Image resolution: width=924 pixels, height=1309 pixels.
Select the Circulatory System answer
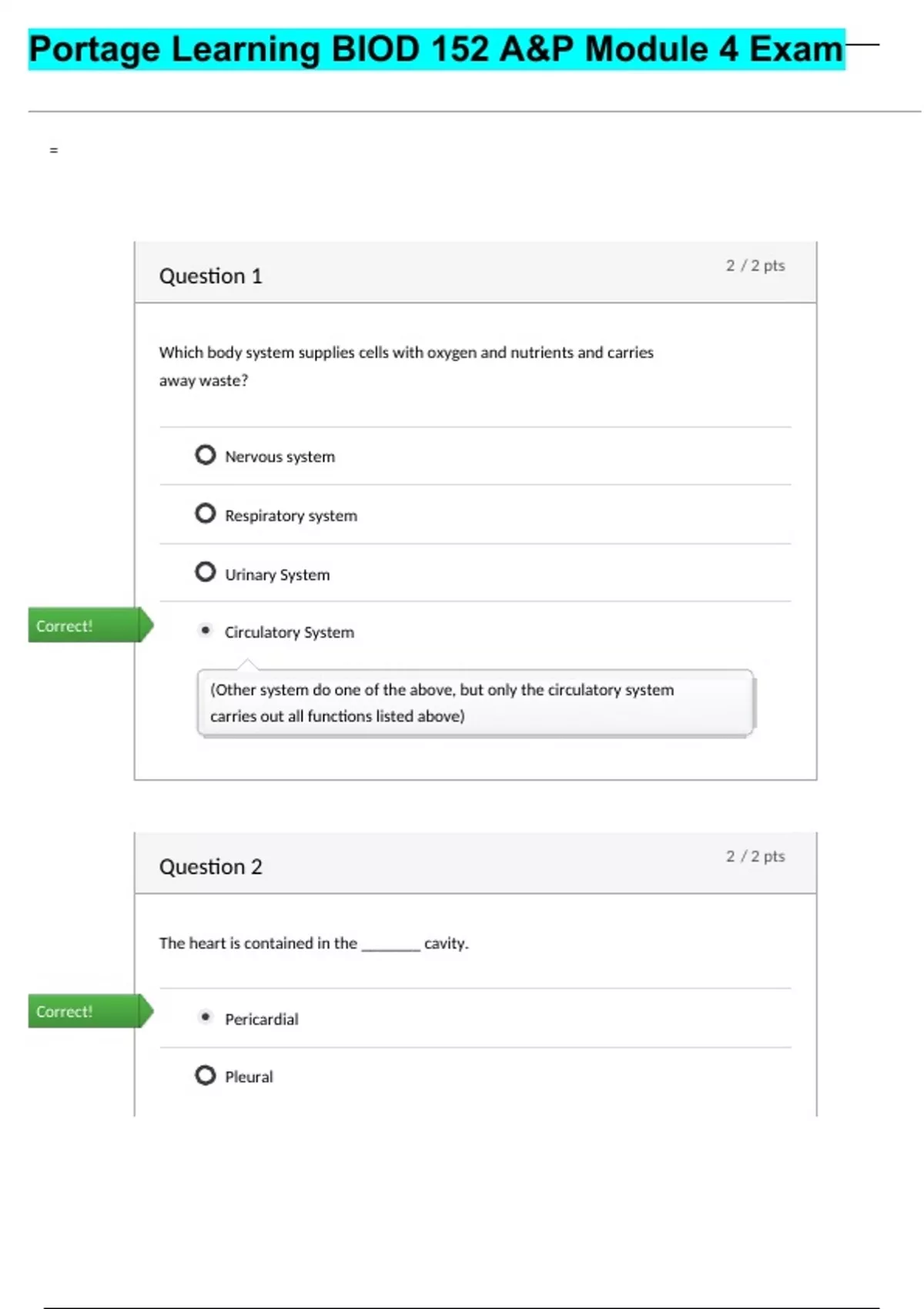205,631
